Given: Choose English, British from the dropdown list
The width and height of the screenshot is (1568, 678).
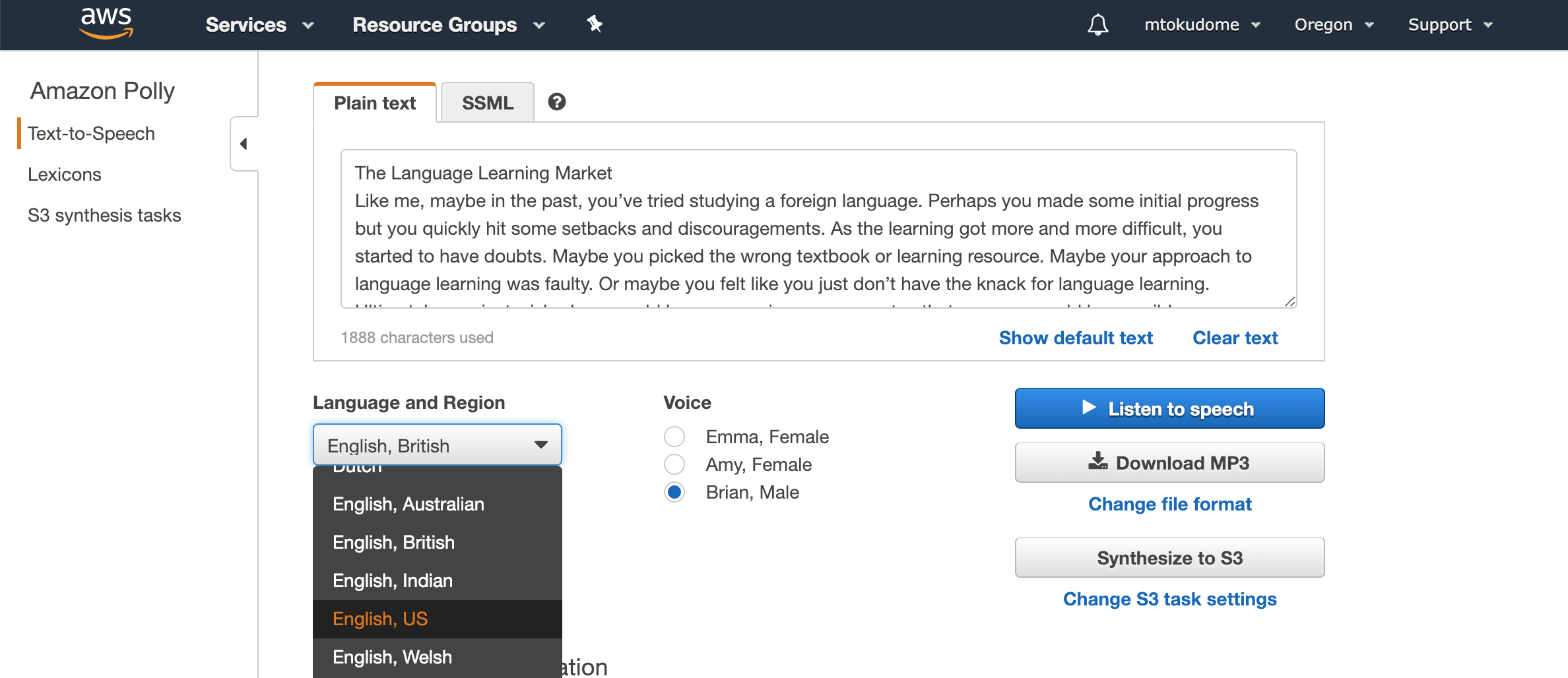Looking at the screenshot, I should [x=438, y=542].
